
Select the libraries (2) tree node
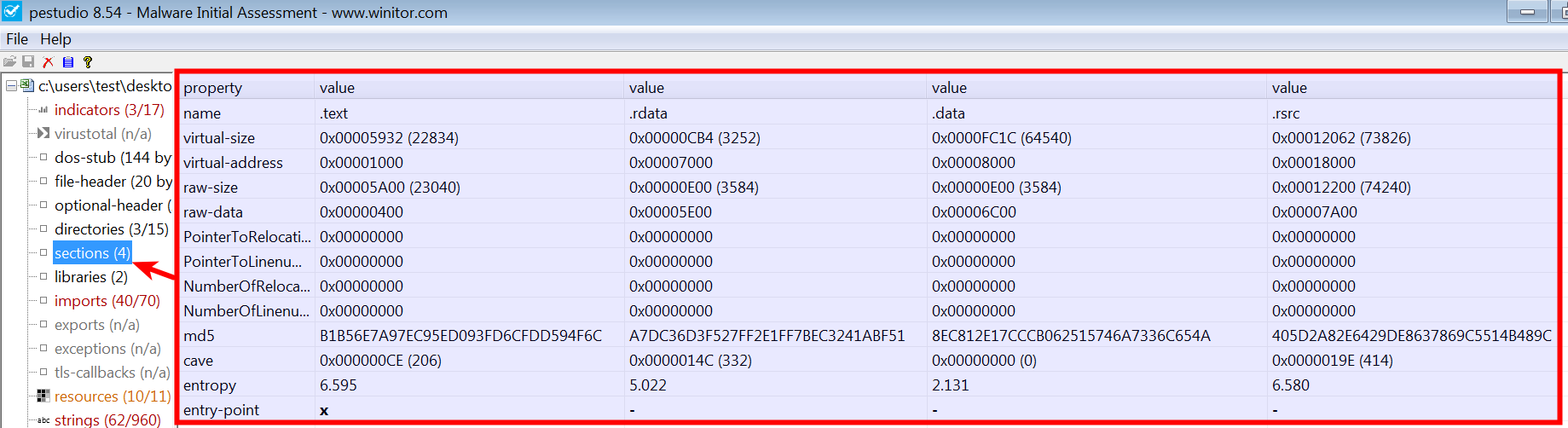90,277
